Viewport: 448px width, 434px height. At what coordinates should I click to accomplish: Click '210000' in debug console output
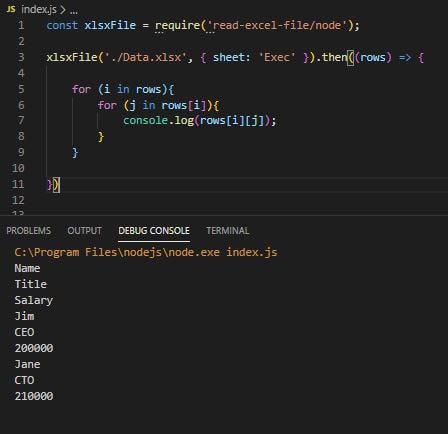tap(34, 396)
